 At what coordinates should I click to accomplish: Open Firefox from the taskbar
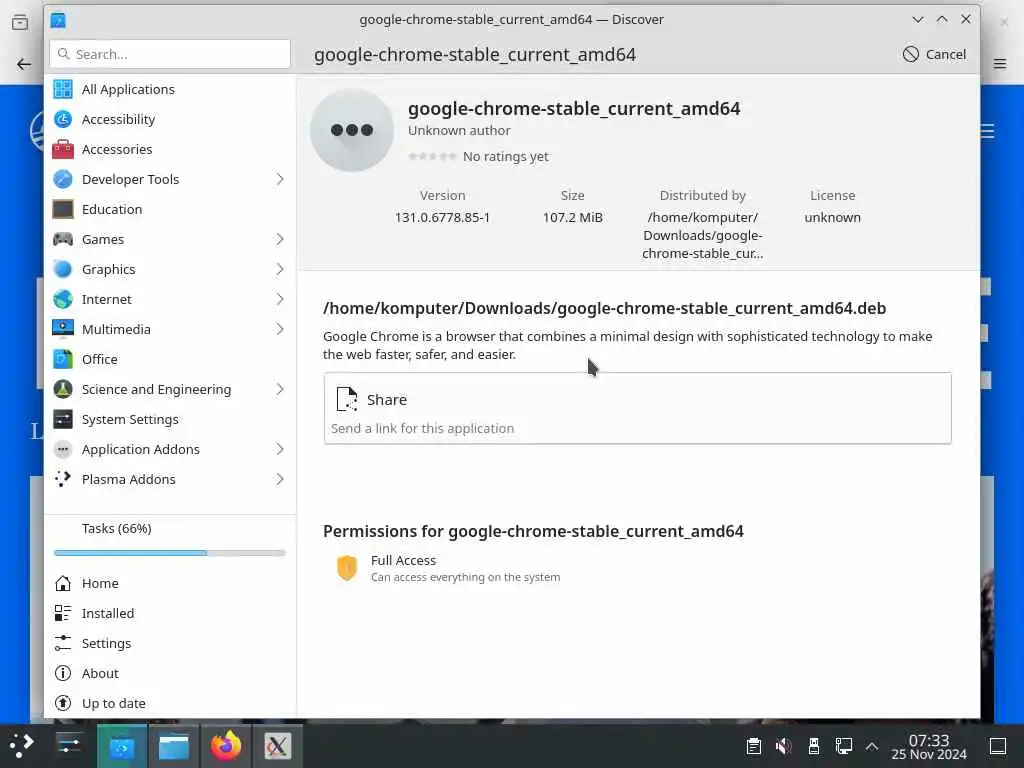226,746
